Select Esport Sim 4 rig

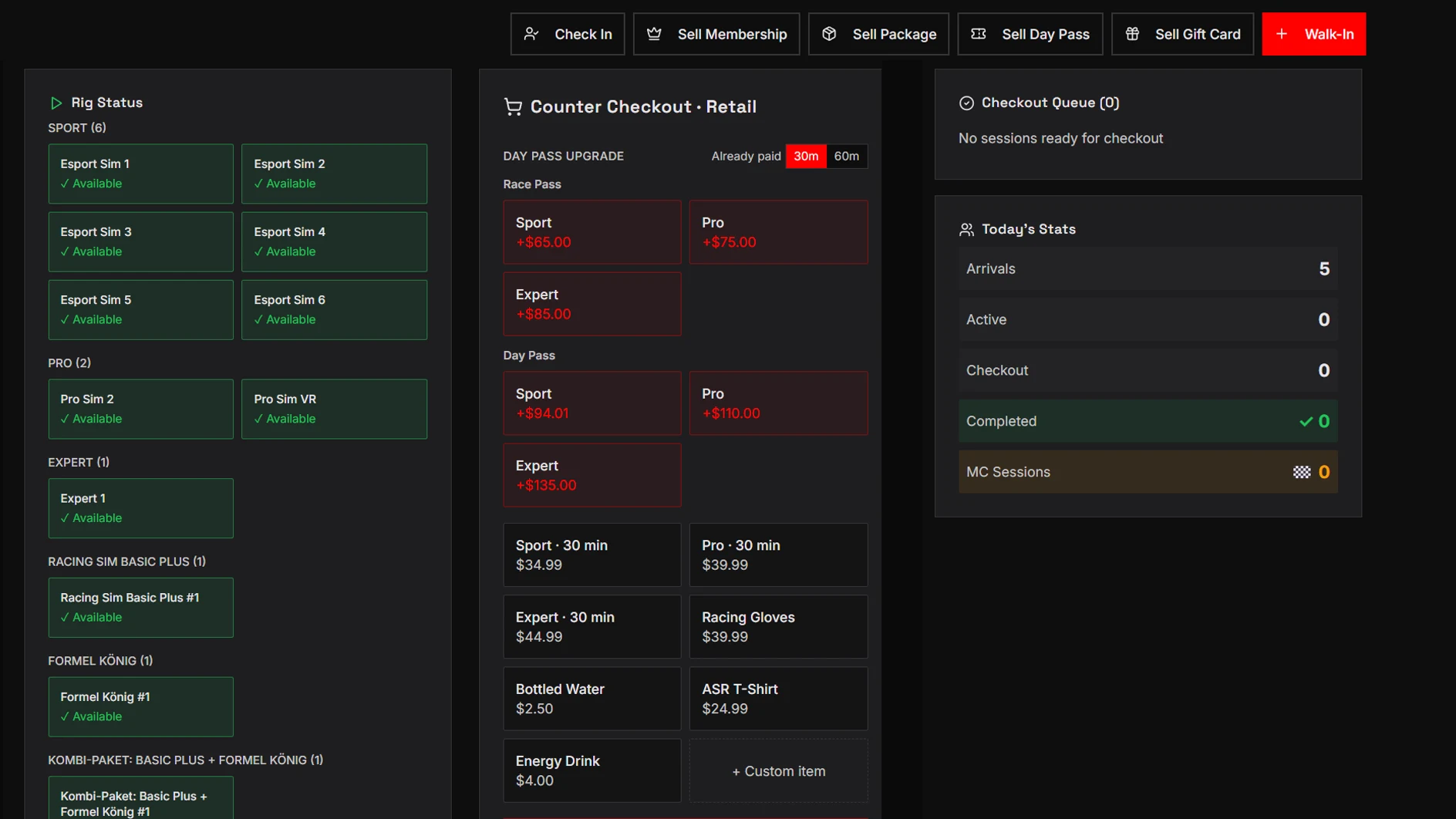click(x=334, y=241)
